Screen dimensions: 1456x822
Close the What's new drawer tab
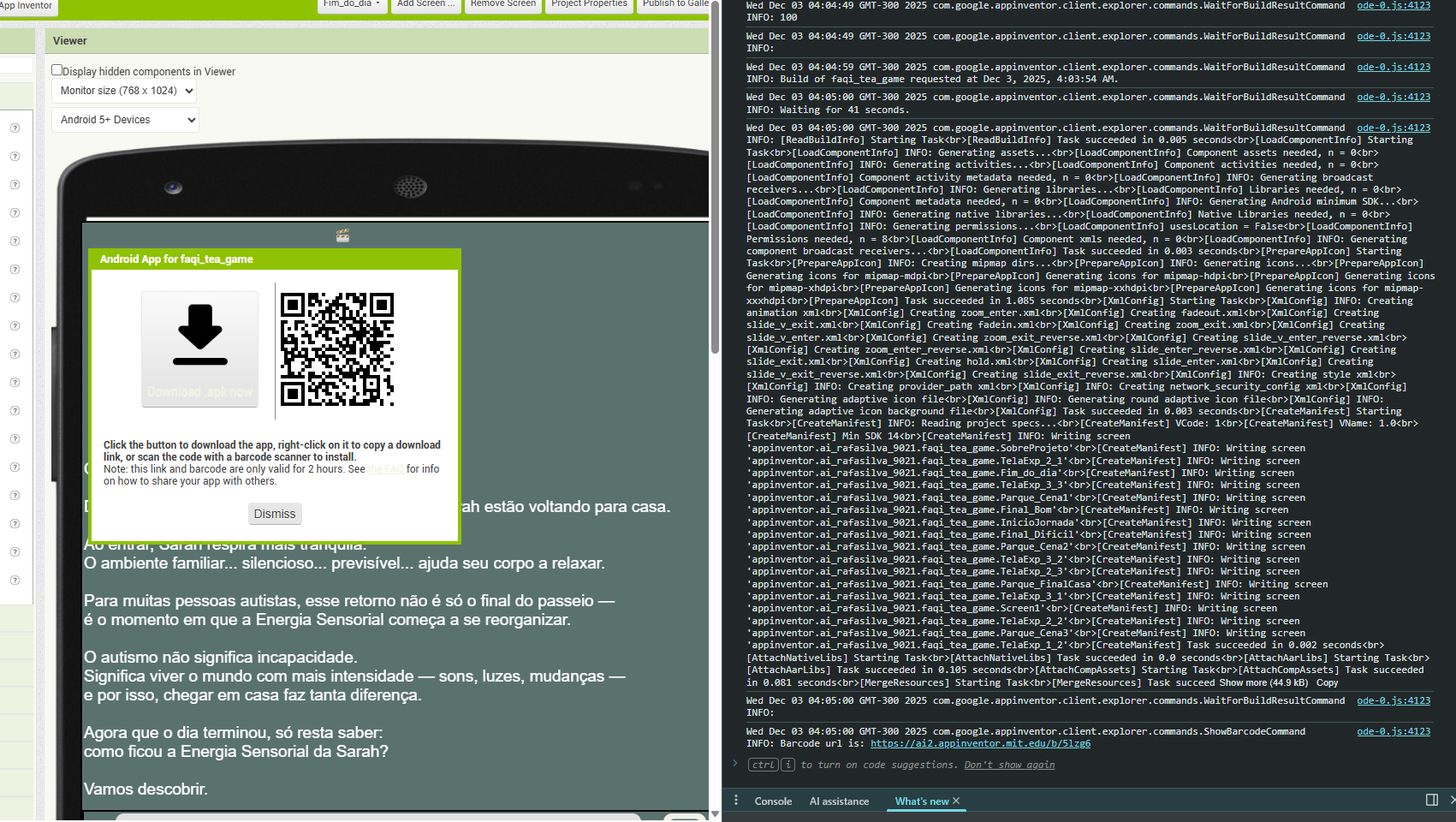956,801
